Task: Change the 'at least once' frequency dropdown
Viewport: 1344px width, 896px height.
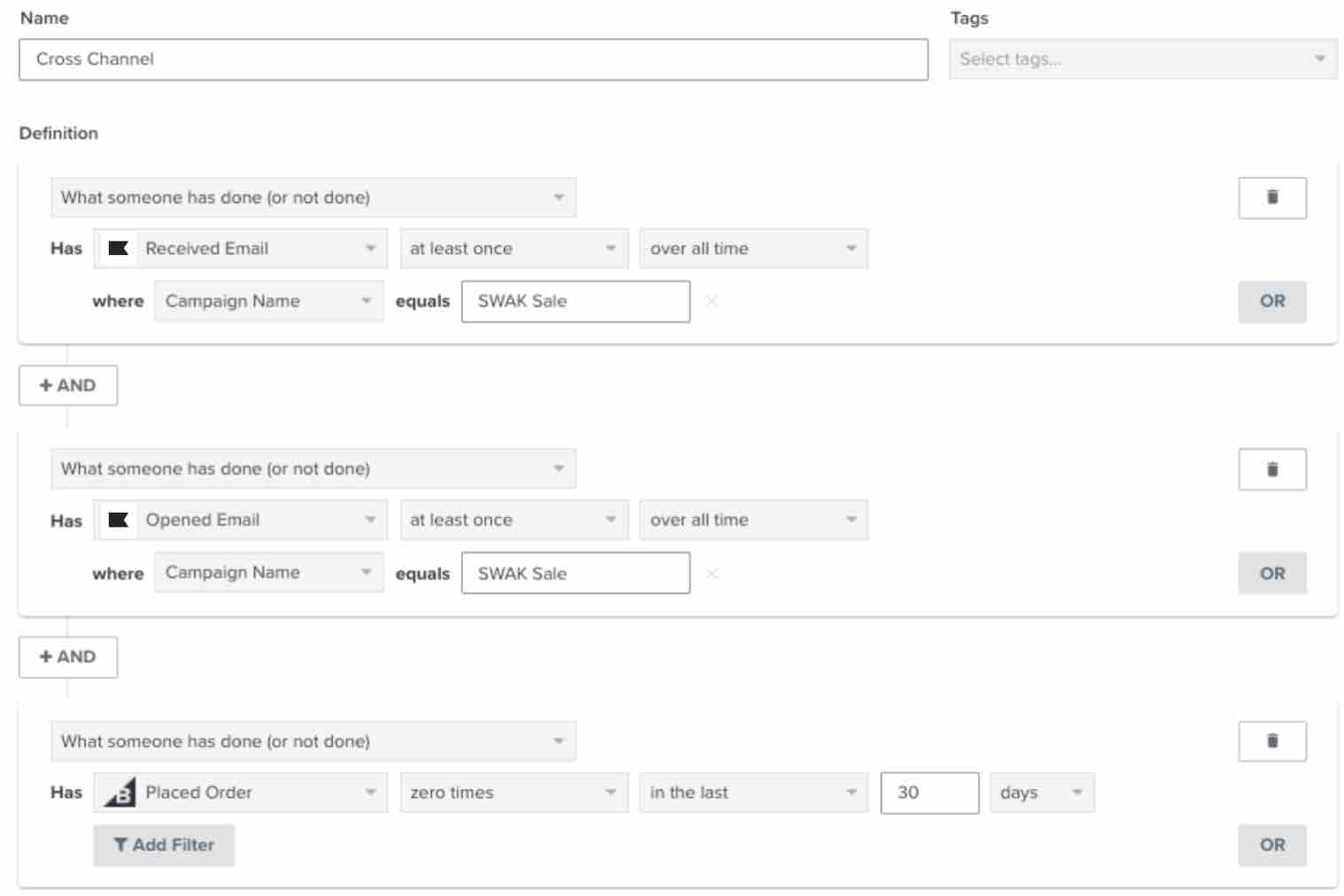Action: click(x=514, y=249)
